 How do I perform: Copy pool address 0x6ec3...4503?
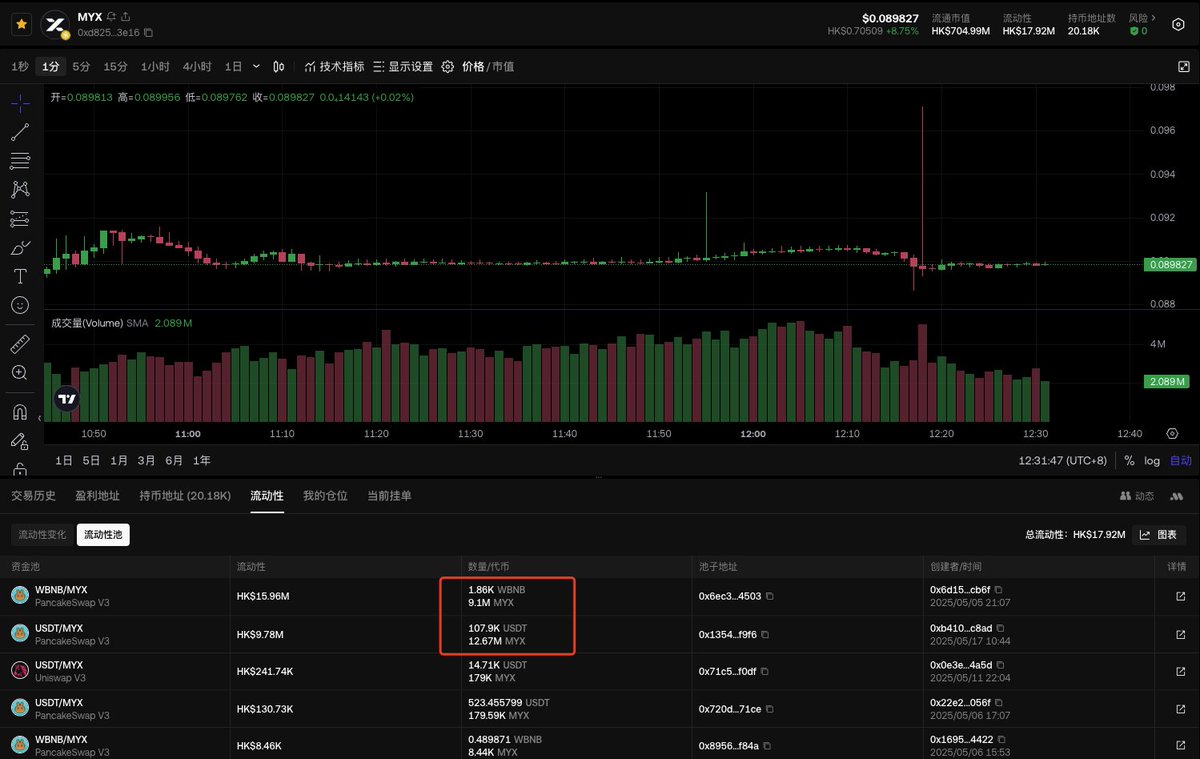click(x=769, y=596)
